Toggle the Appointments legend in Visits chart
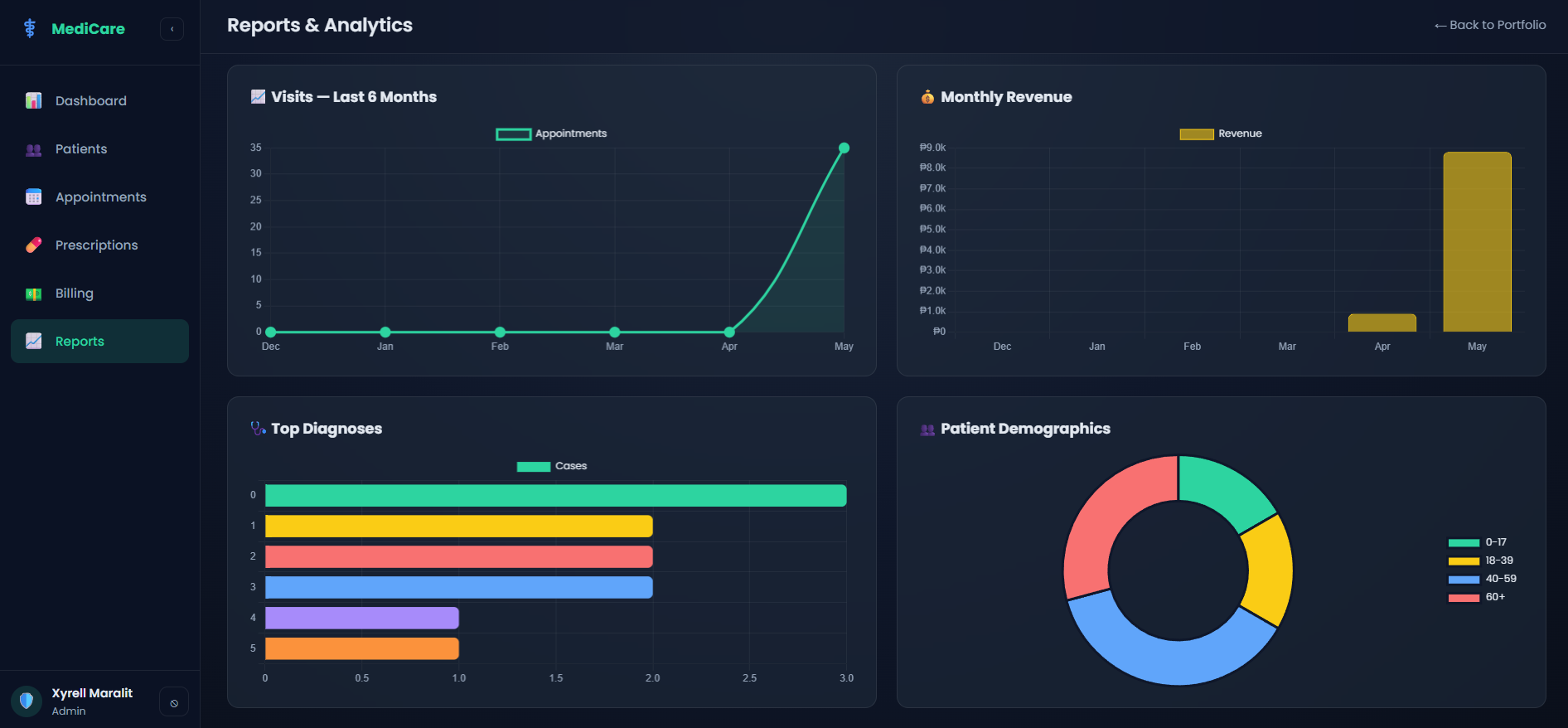Image resolution: width=1568 pixels, height=728 pixels. (551, 133)
